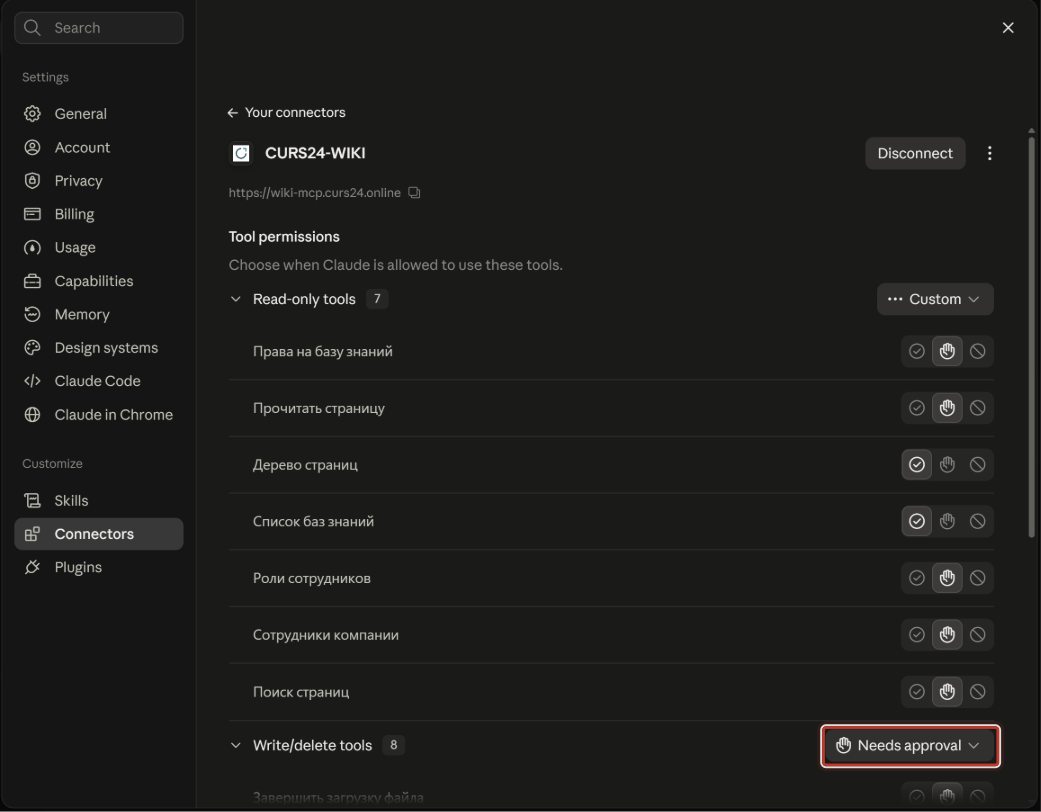The width and height of the screenshot is (1041, 812).
Task: Click the Read-only tools count badge 7
Action: [377, 299]
